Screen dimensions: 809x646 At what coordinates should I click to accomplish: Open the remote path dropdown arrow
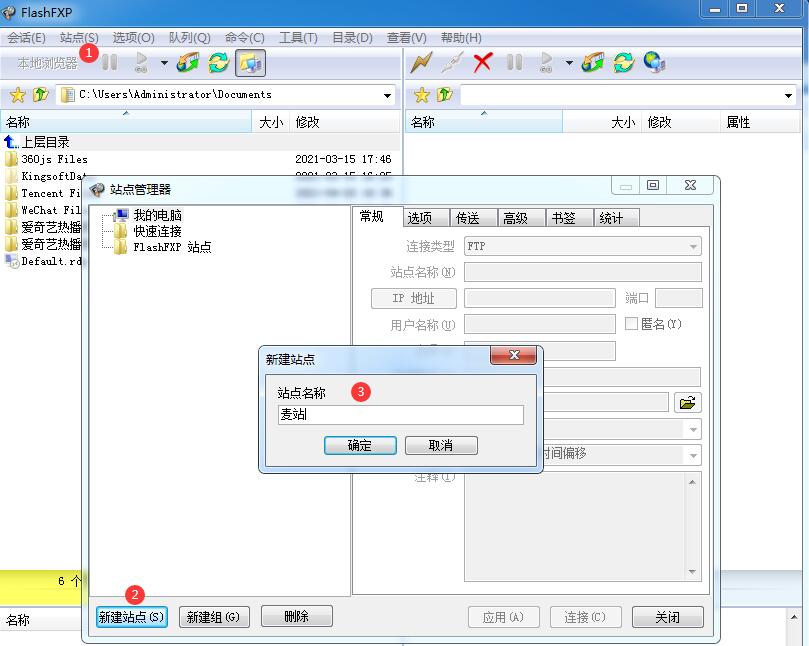click(789, 96)
